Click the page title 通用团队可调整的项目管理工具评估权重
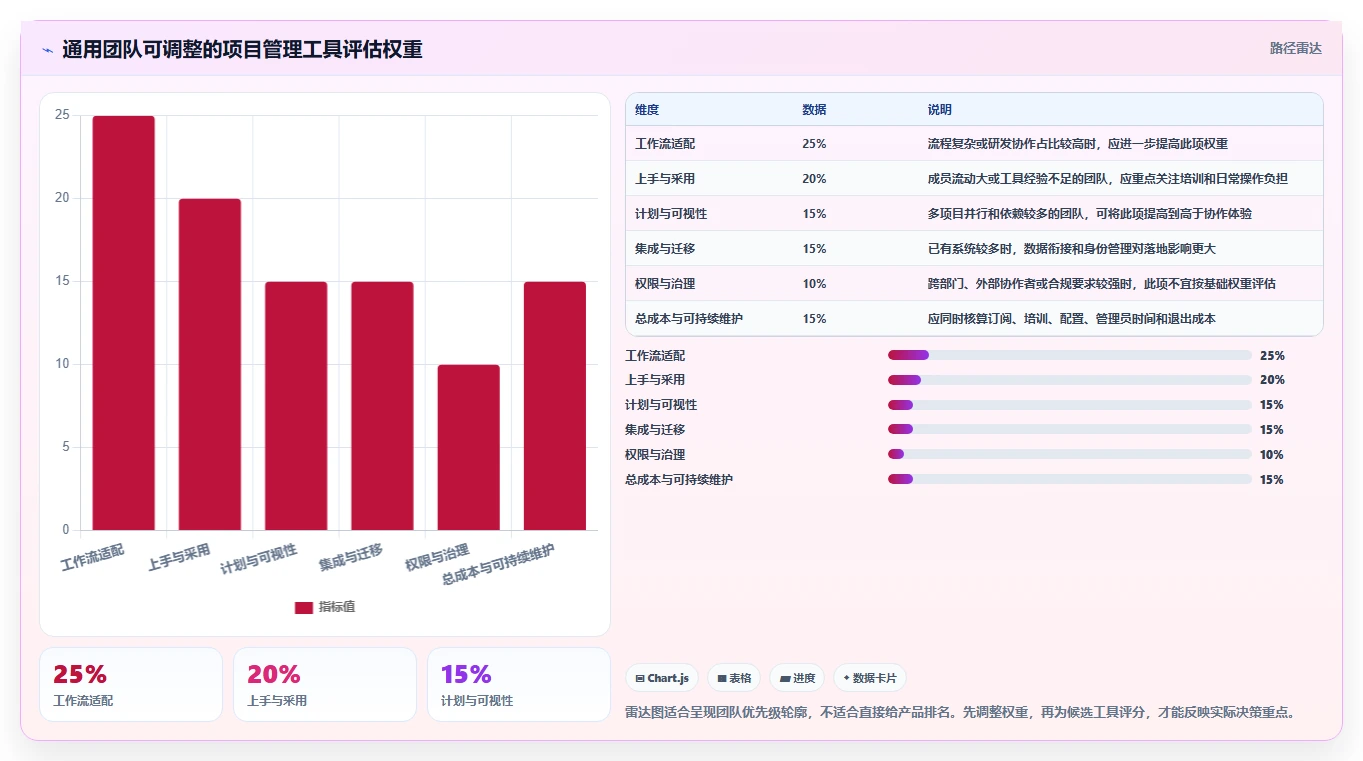The image size is (1363, 761). [x=242, y=49]
